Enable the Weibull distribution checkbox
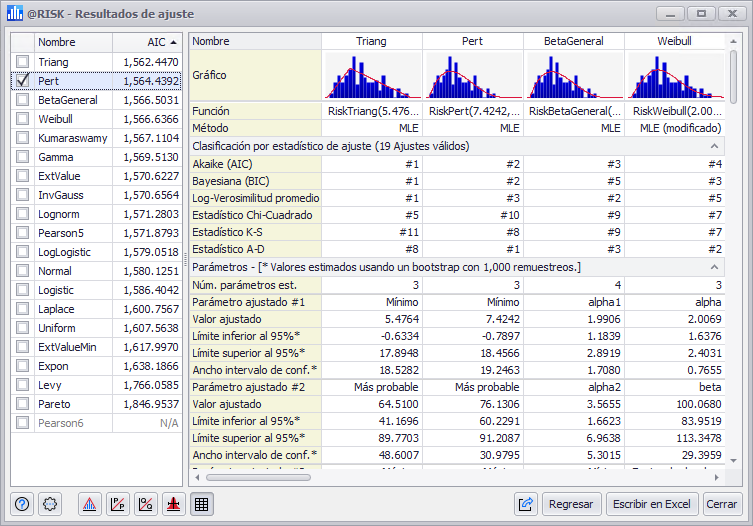This screenshot has width=753, height=526. point(22,119)
